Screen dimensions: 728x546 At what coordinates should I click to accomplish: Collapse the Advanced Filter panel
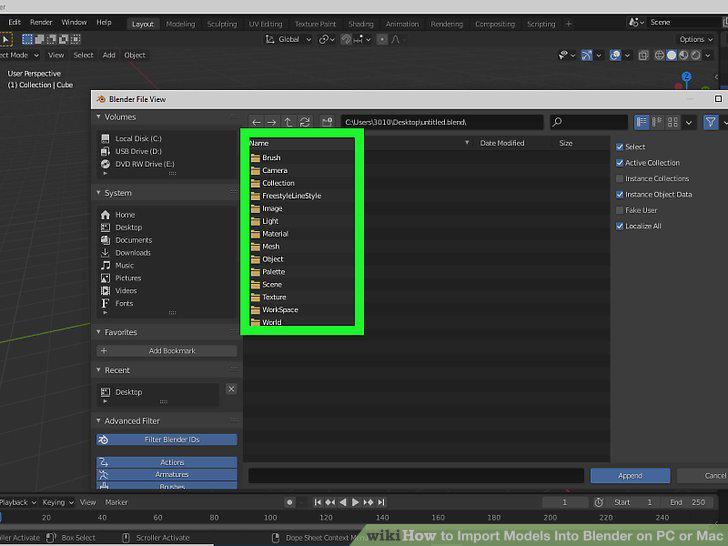pos(98,421)
